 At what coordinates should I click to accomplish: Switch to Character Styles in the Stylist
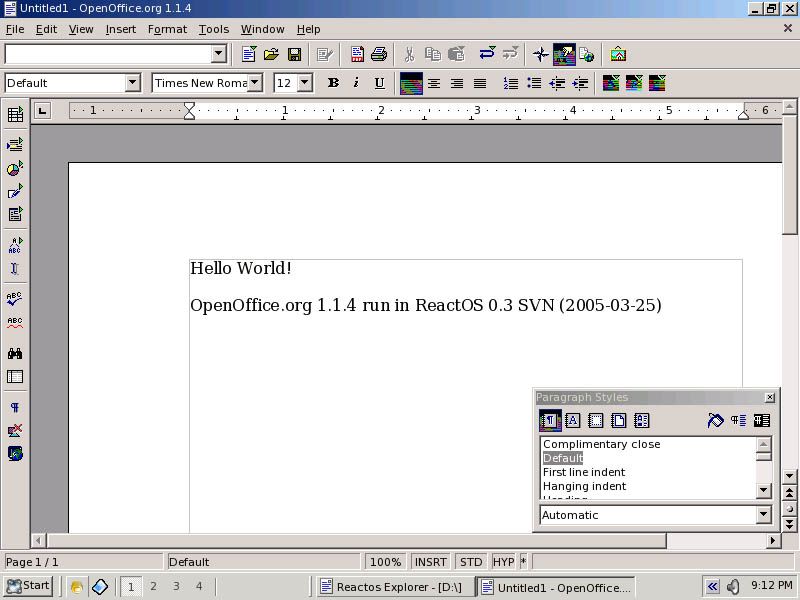[x=572, y=421]
